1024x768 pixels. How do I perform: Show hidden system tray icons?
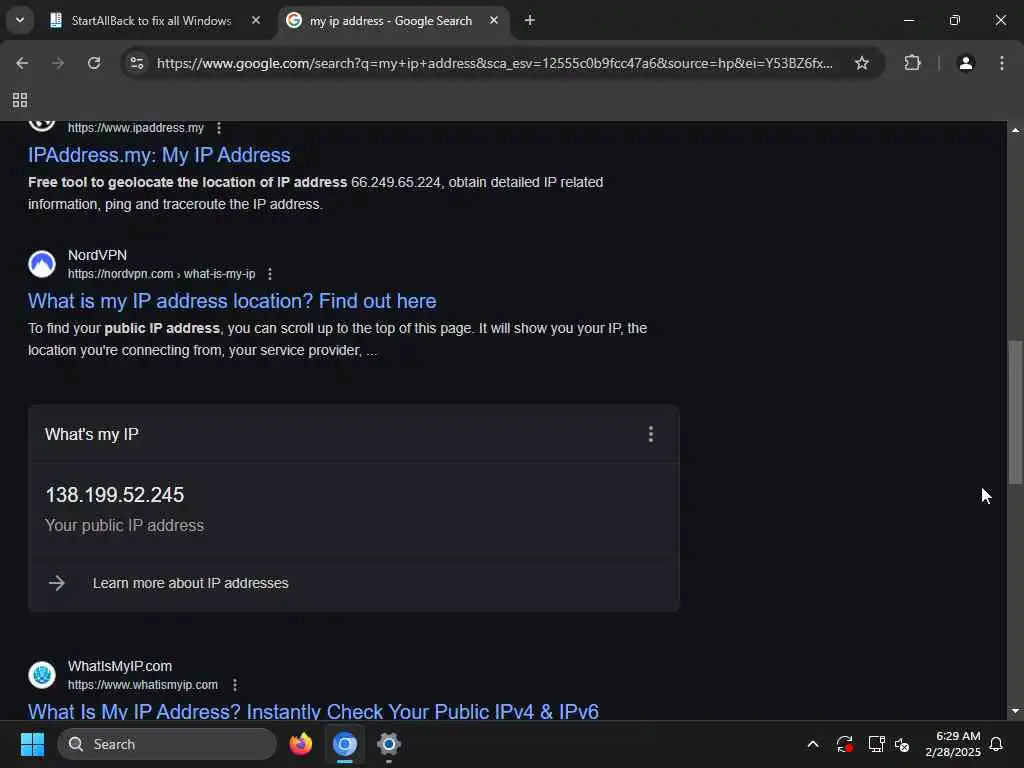pyautogui.click(x=813, y=744)
